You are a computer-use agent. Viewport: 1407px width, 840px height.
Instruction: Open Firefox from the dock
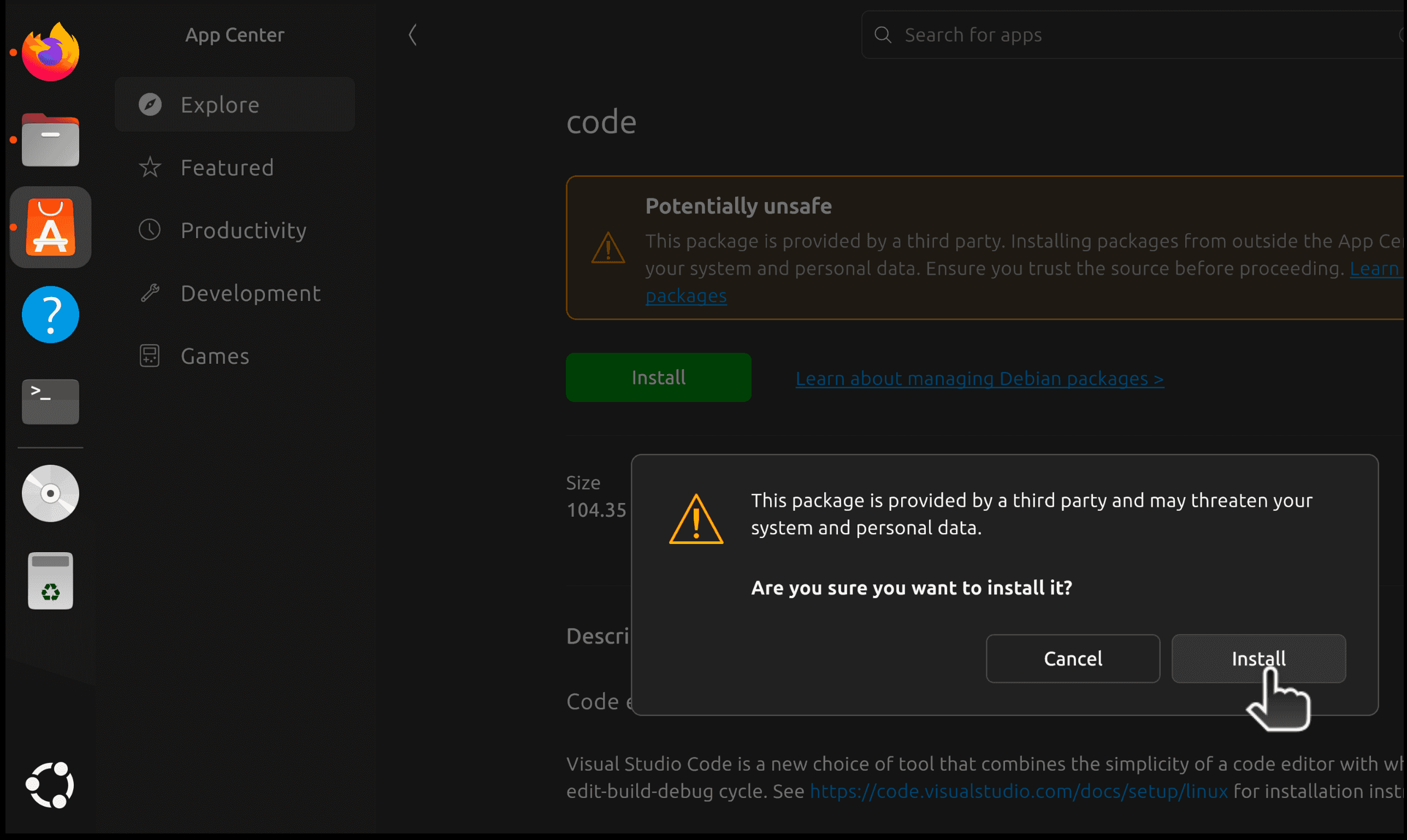pos(50,52)
